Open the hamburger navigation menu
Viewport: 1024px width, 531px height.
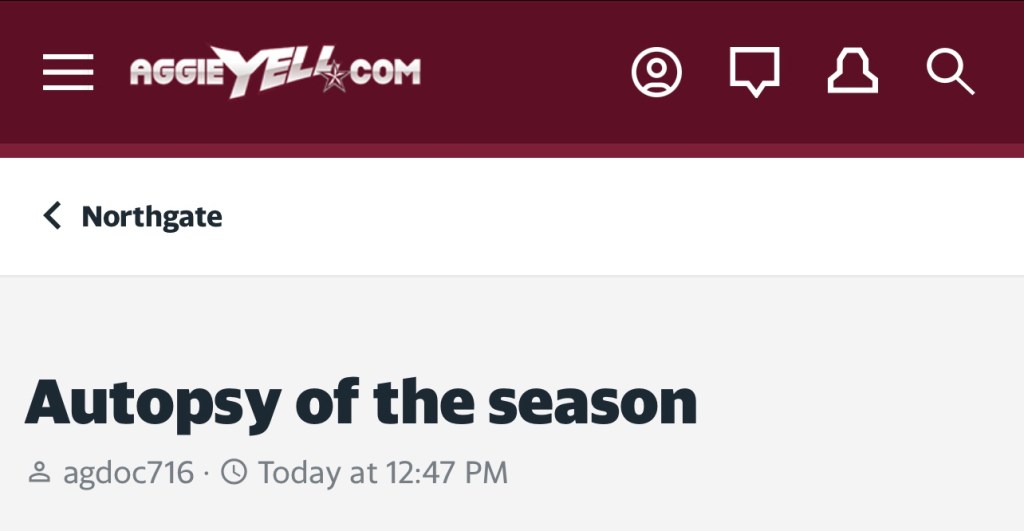pyautogui.click(x=68, y=73)
